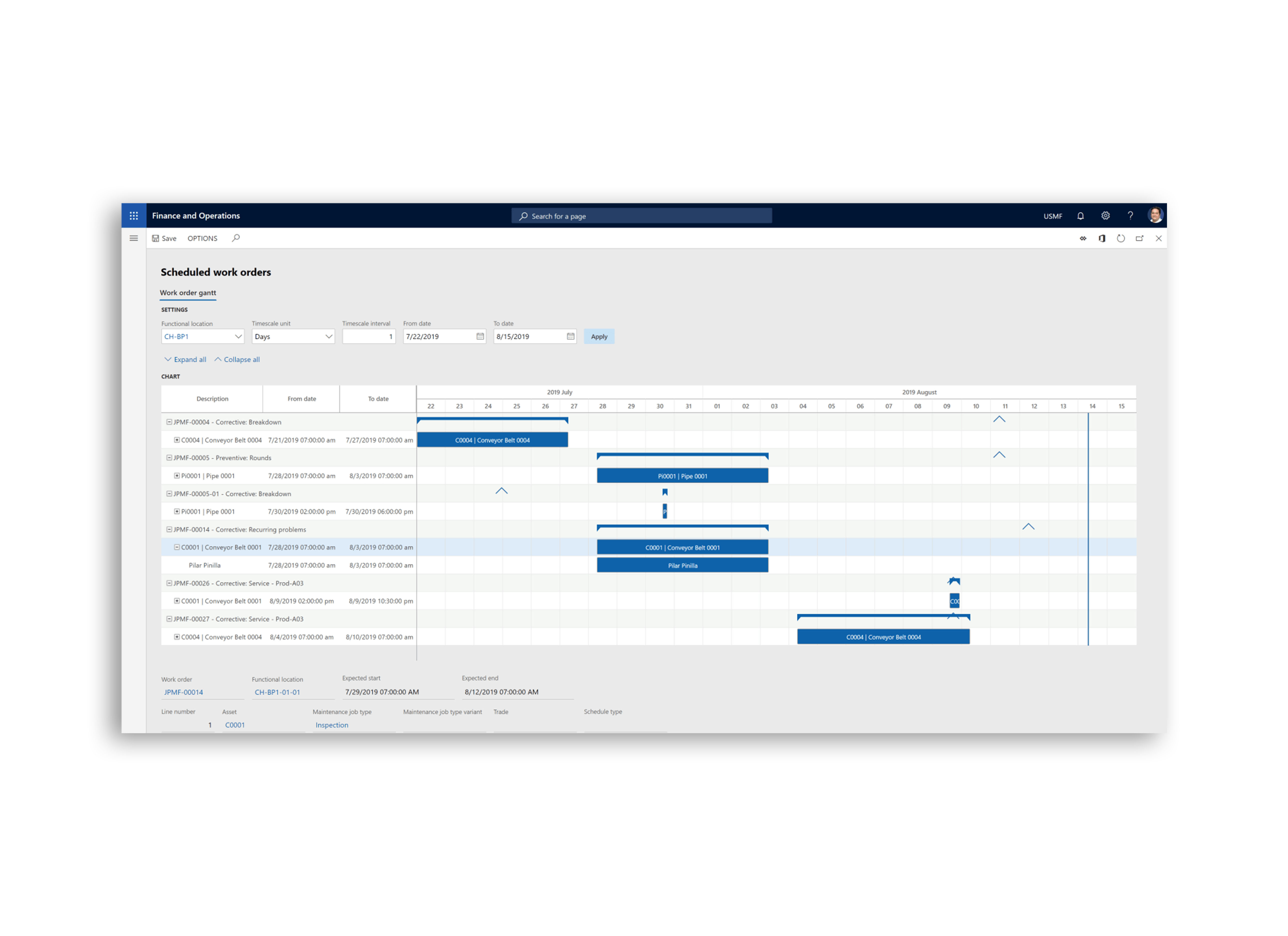Toggle the navigation pane hamburger icon
The image size is (1288, 936).
click(134, 238)
